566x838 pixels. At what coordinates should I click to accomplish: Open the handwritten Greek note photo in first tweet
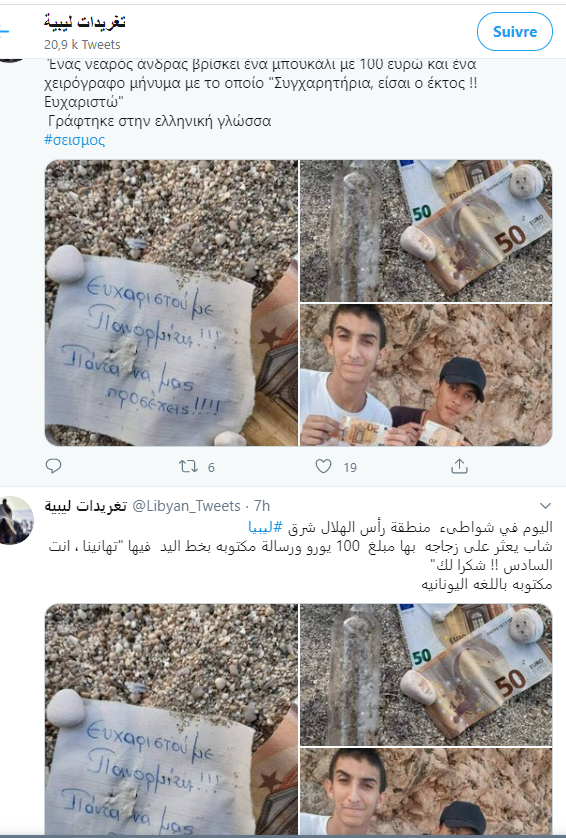click(171, 303)
